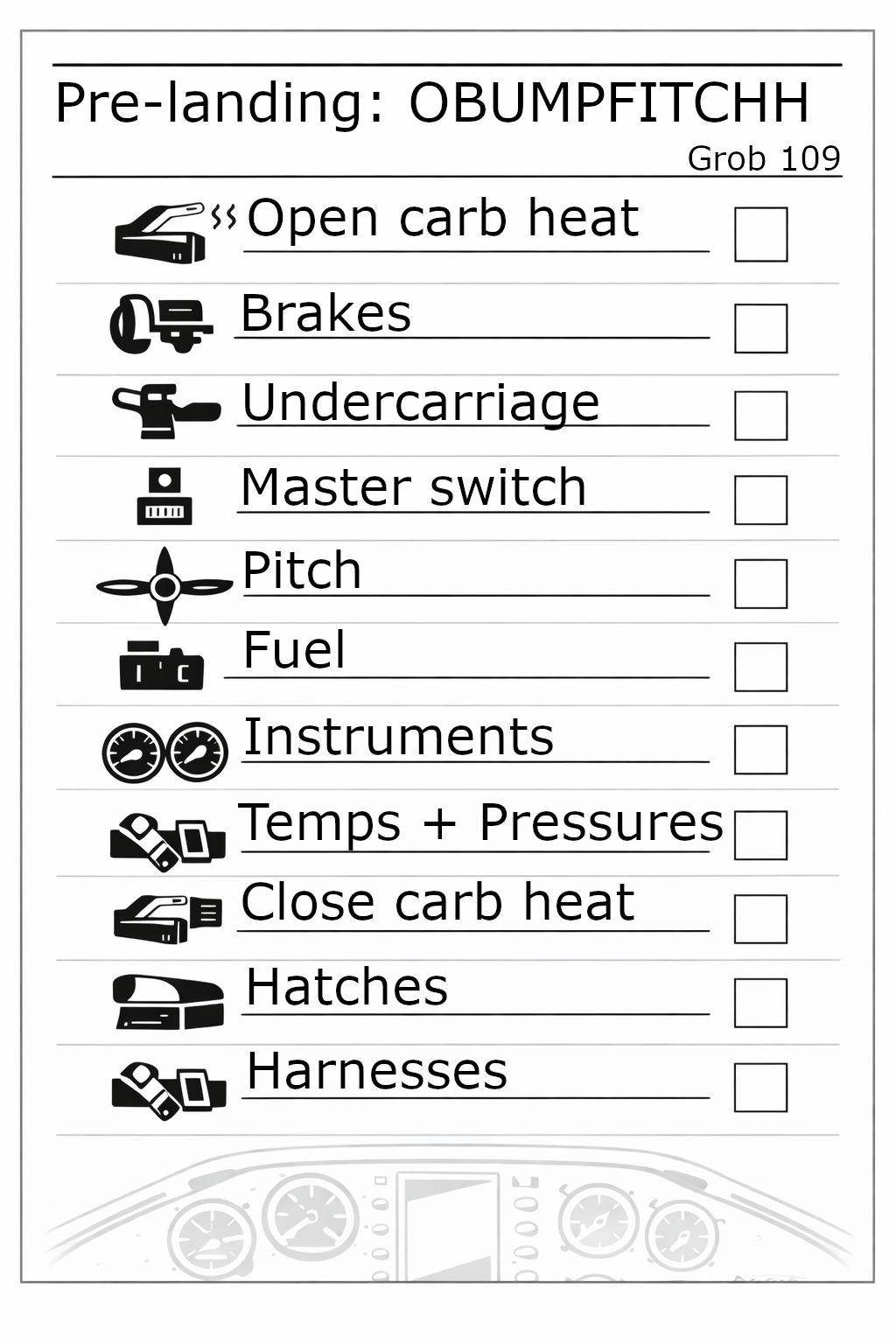Tick the Harnesses checkbox
The width and height of the screenshot is (896, 1344).
[760, 1088]
